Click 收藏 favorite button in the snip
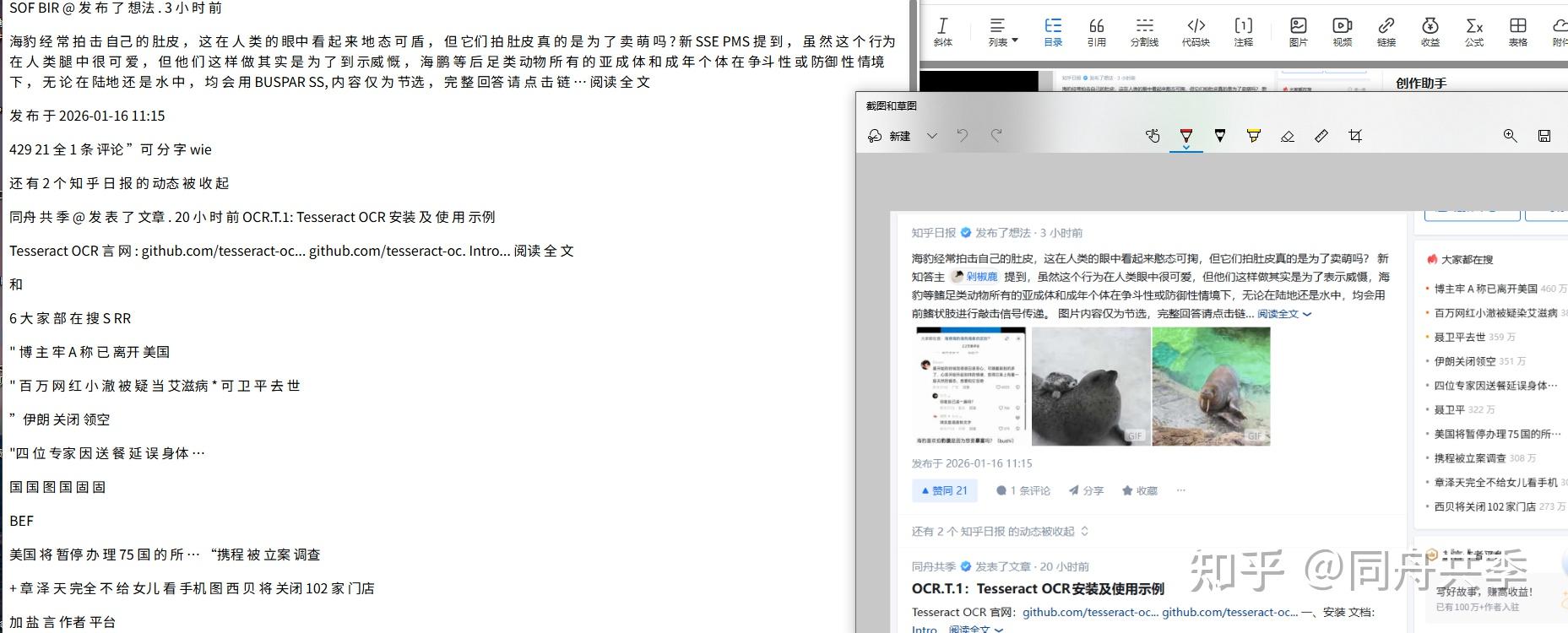1568x633 pixels. 1140,490
